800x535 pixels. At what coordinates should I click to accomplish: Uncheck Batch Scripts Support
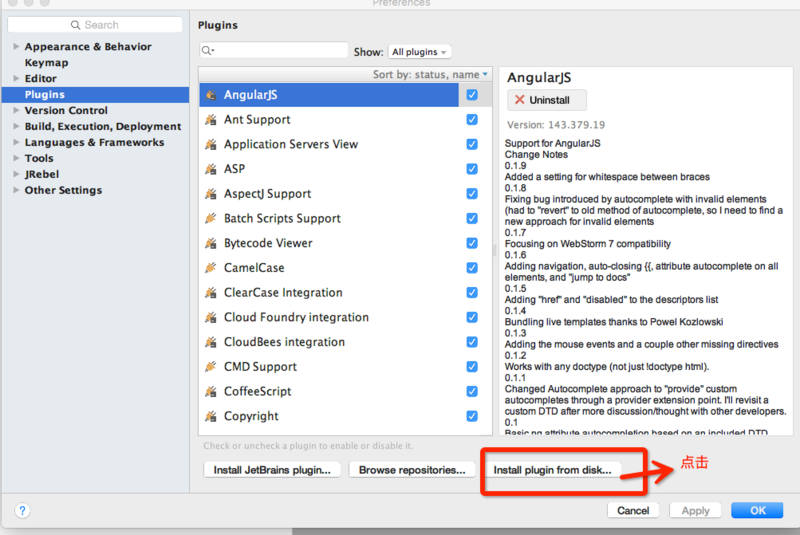tap(472, 218)
